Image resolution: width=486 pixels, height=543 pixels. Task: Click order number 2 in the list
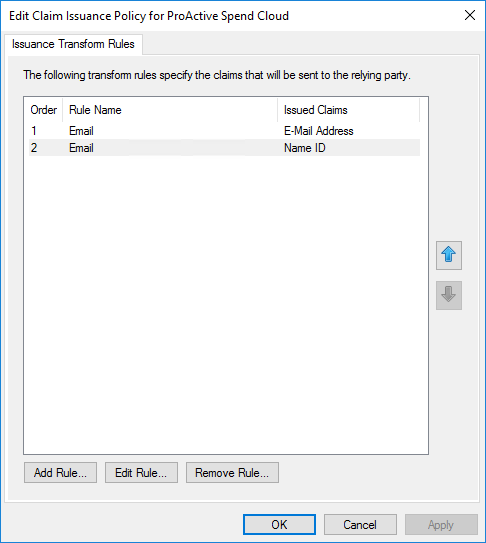pyautogui.click(x=34, y=148)
